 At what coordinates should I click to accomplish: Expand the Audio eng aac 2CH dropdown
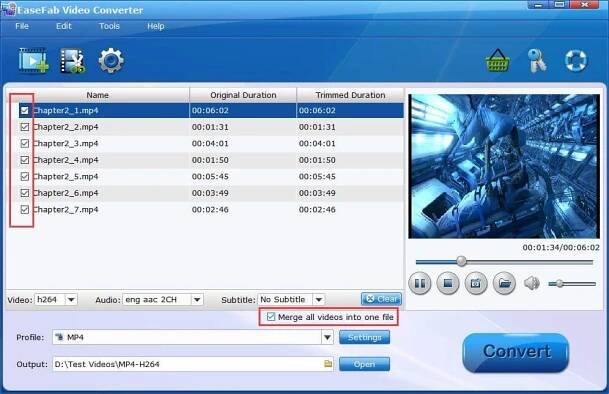197,300
